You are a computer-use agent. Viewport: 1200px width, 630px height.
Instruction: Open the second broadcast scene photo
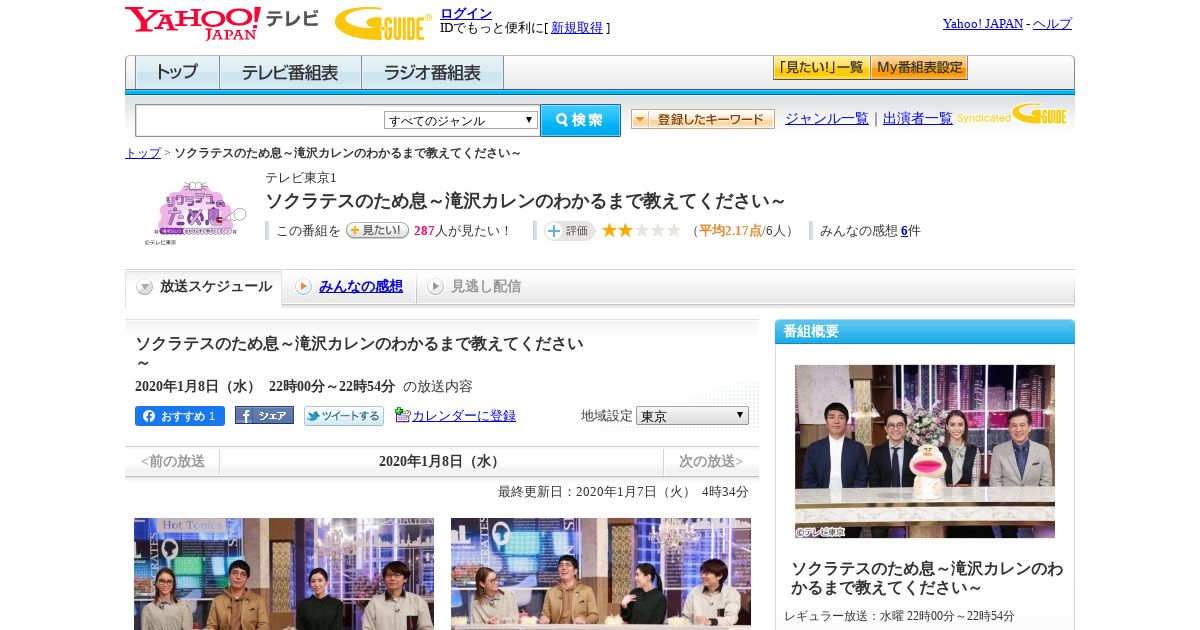point(601,574)
